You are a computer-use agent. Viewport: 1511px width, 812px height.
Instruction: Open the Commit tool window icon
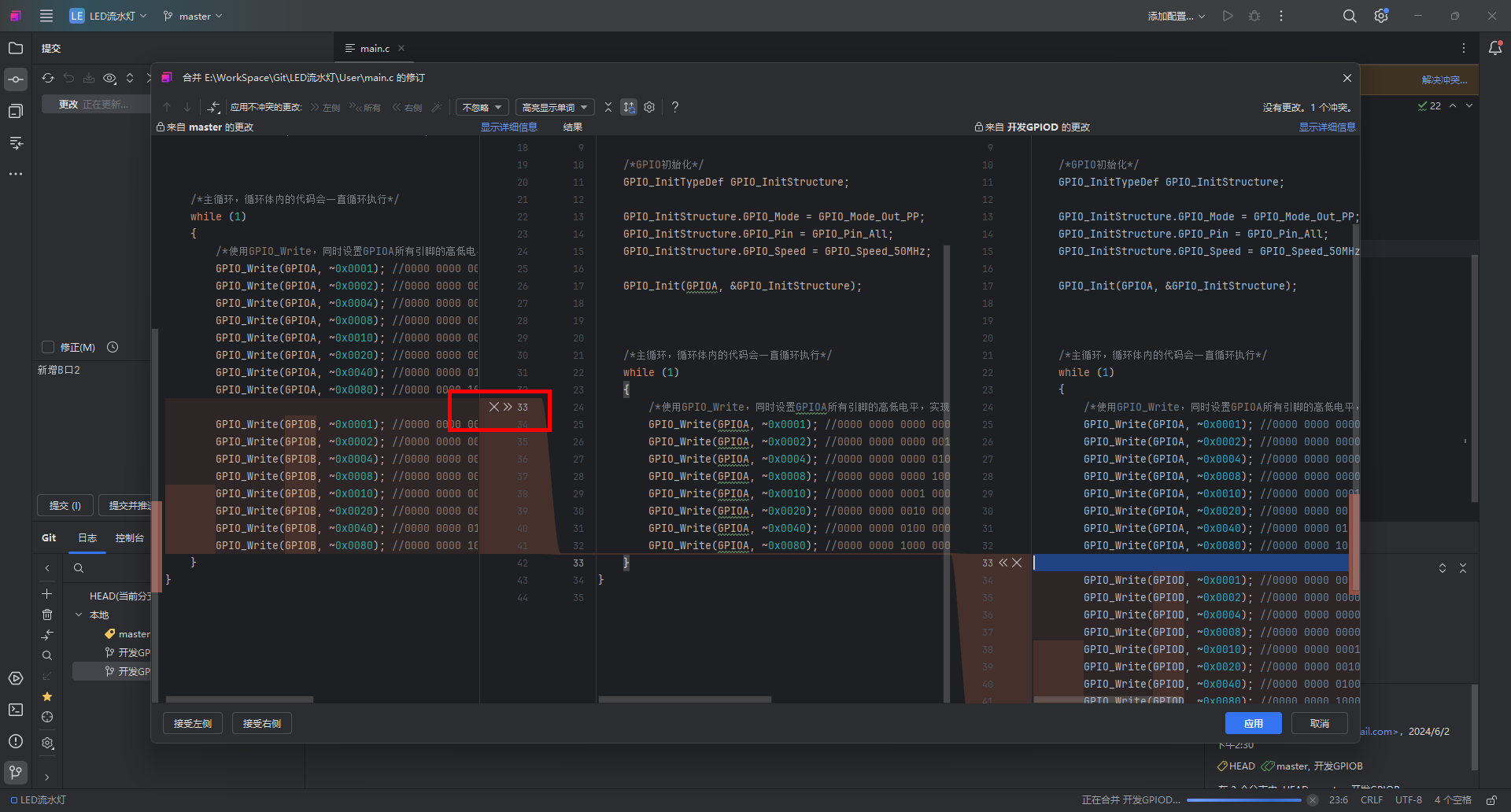[16, 79]
